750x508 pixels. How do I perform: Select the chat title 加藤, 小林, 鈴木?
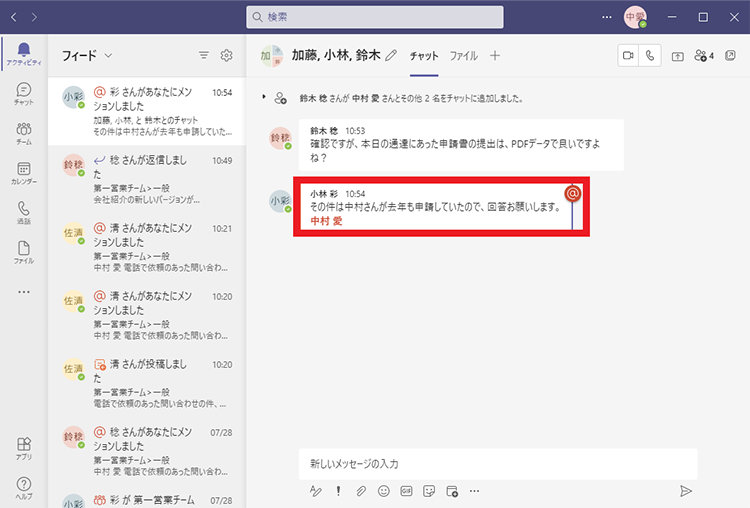tap(336, 55)
